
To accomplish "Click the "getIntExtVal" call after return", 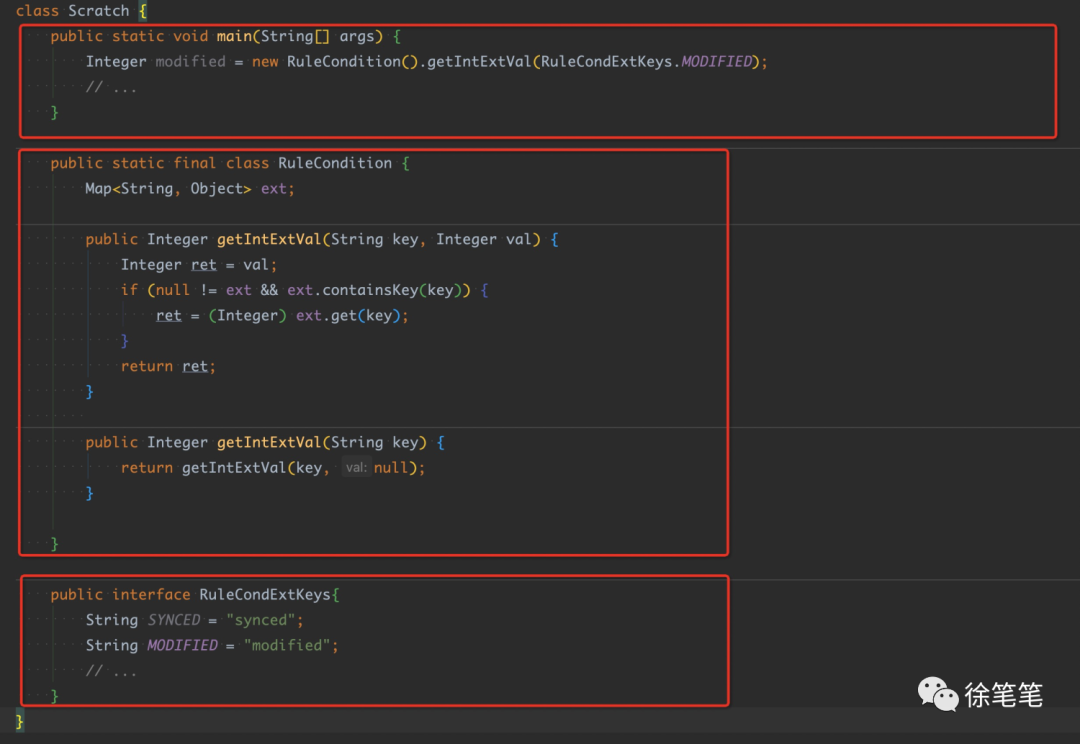I will pyautogui.click(x=233, y=468).
